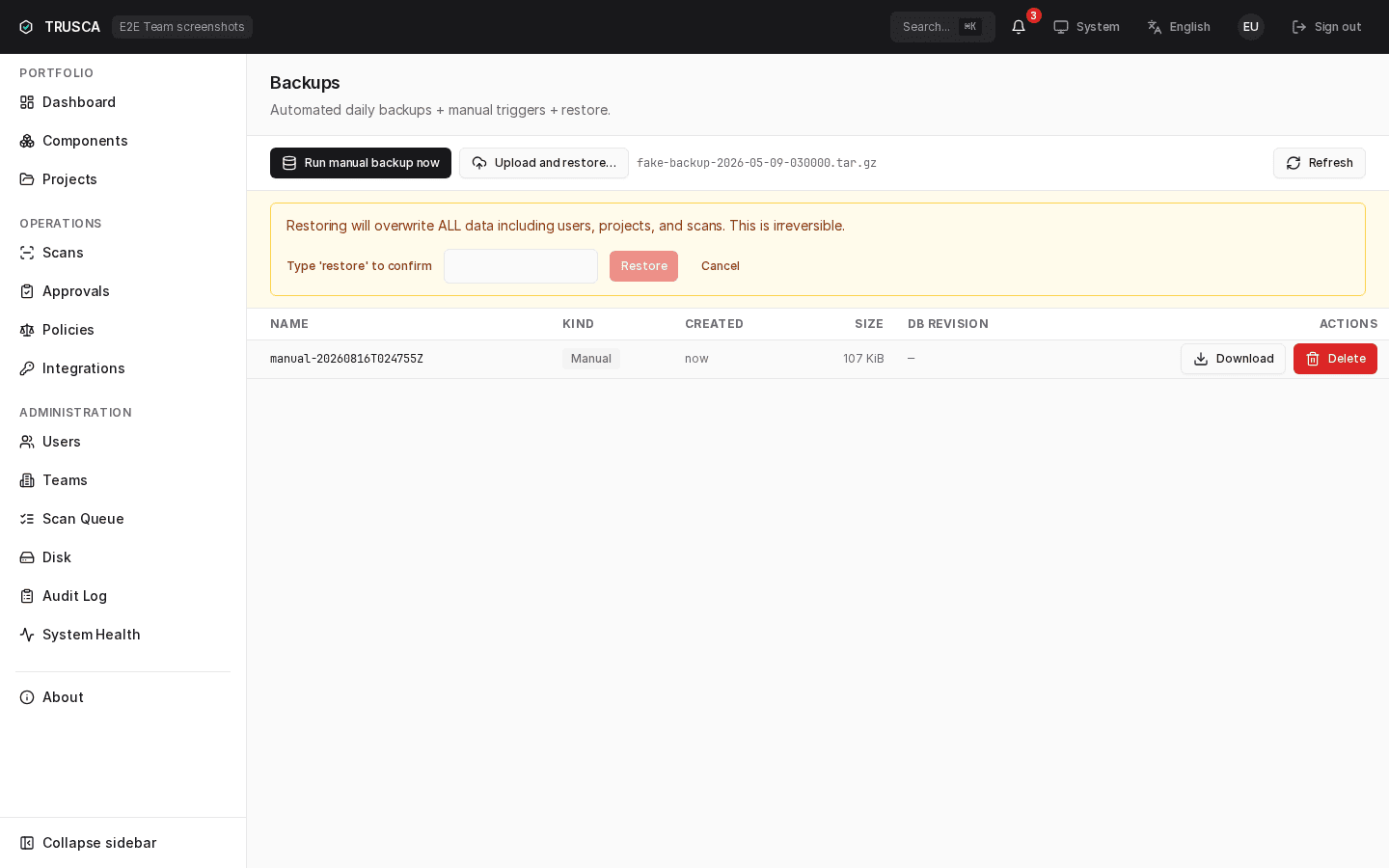Screen dimensions: 1389x868
Task: Click the Name column header
Action: click(289, 324)
